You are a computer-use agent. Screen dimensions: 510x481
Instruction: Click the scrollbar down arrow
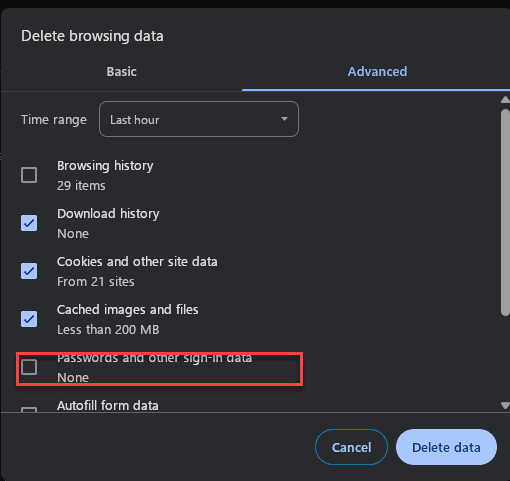[x=505, y=405]
